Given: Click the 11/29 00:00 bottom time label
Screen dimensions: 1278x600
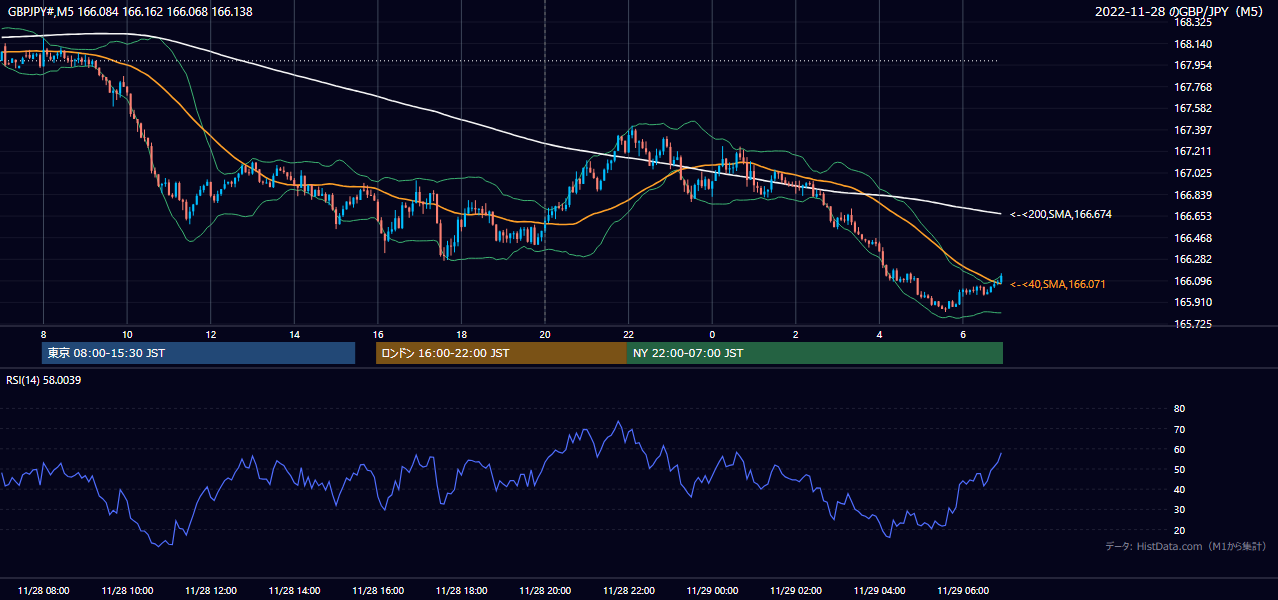Looking at the screenshot, I should 712,591.
